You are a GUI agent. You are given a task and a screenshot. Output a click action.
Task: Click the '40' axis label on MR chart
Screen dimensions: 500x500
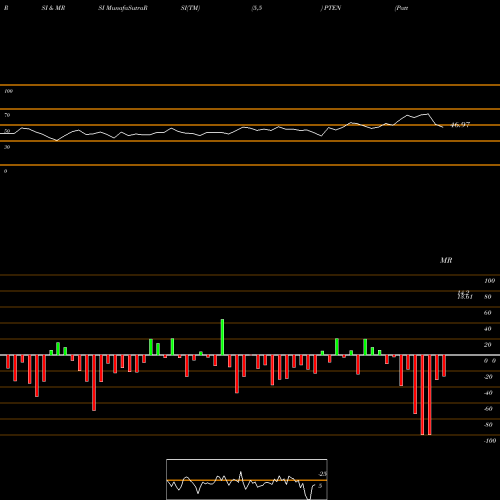(x=488, y=329)
